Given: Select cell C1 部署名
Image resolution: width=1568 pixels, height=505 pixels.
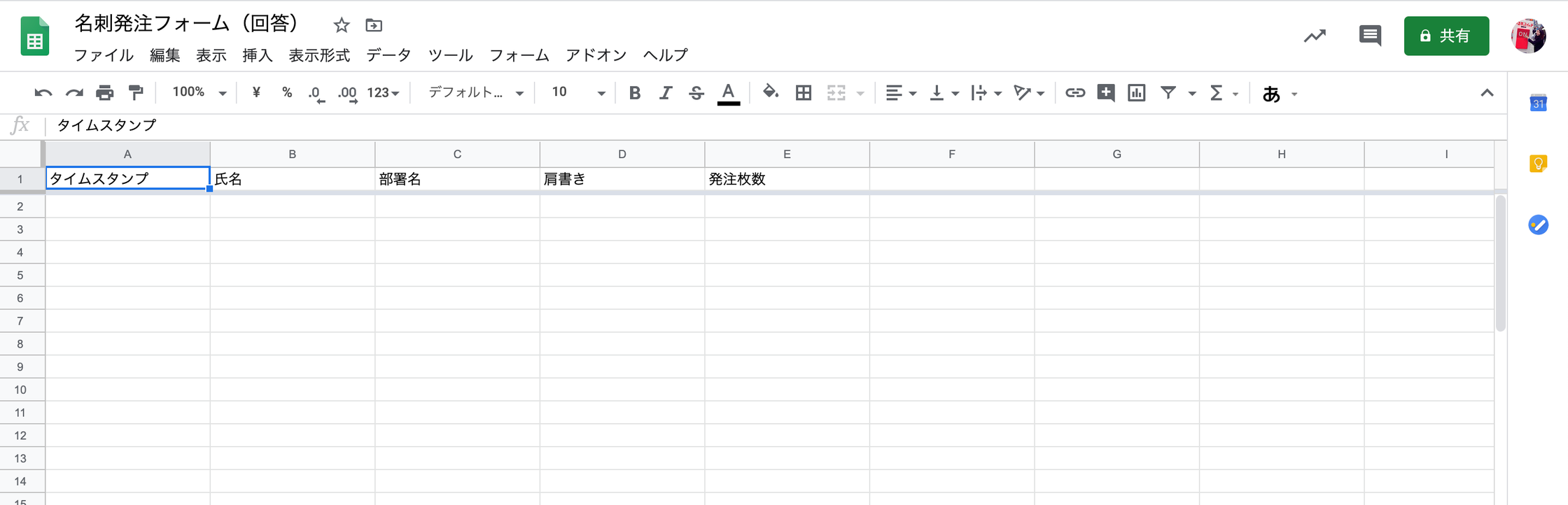Looking at the screenshot, I should coord(457,178).
